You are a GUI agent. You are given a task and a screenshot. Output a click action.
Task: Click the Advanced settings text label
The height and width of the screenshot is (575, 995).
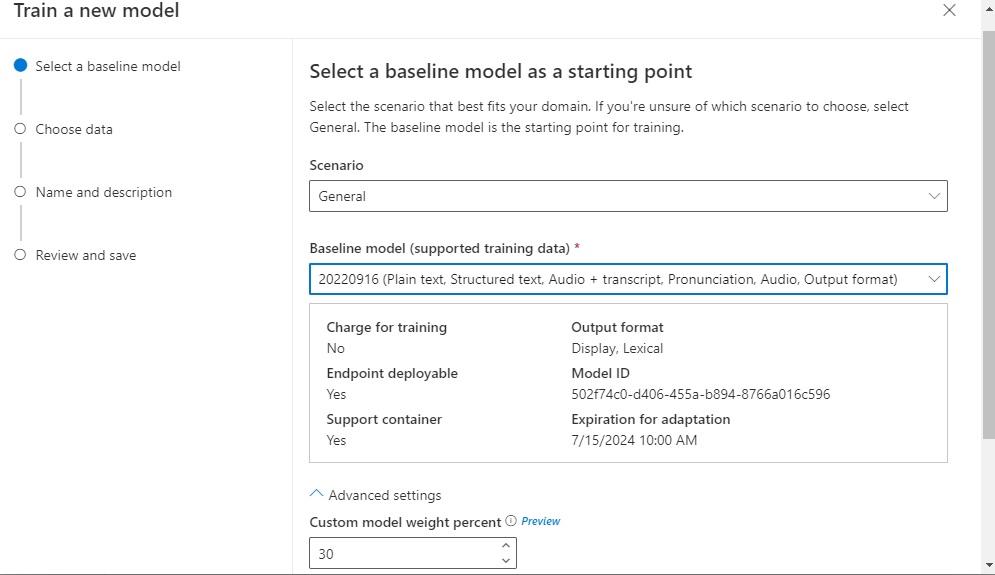(x=385, y=495)
